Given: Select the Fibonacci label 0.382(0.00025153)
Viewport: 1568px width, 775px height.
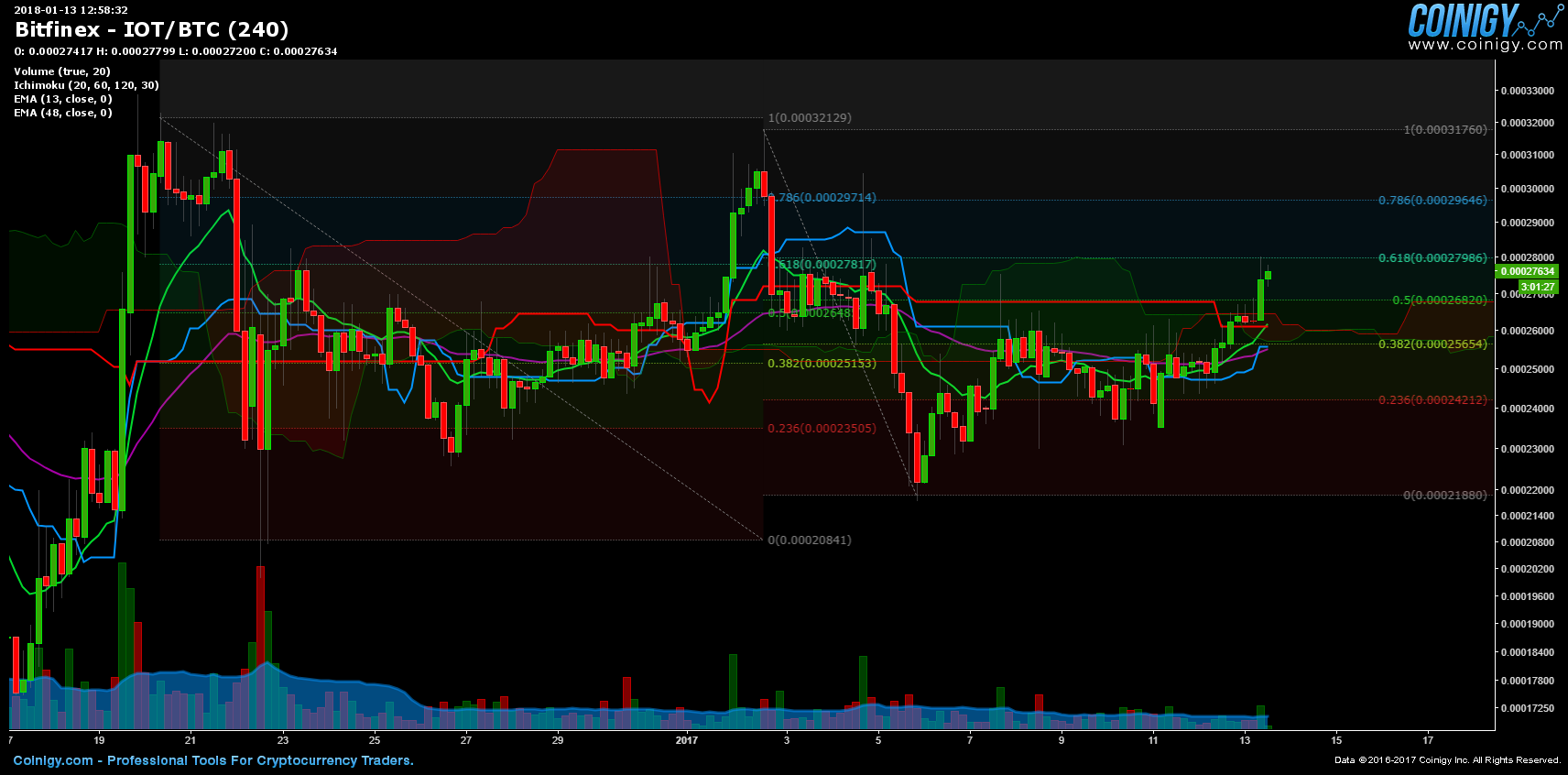Looking at the screenshot, I should [x=822, y=364].
